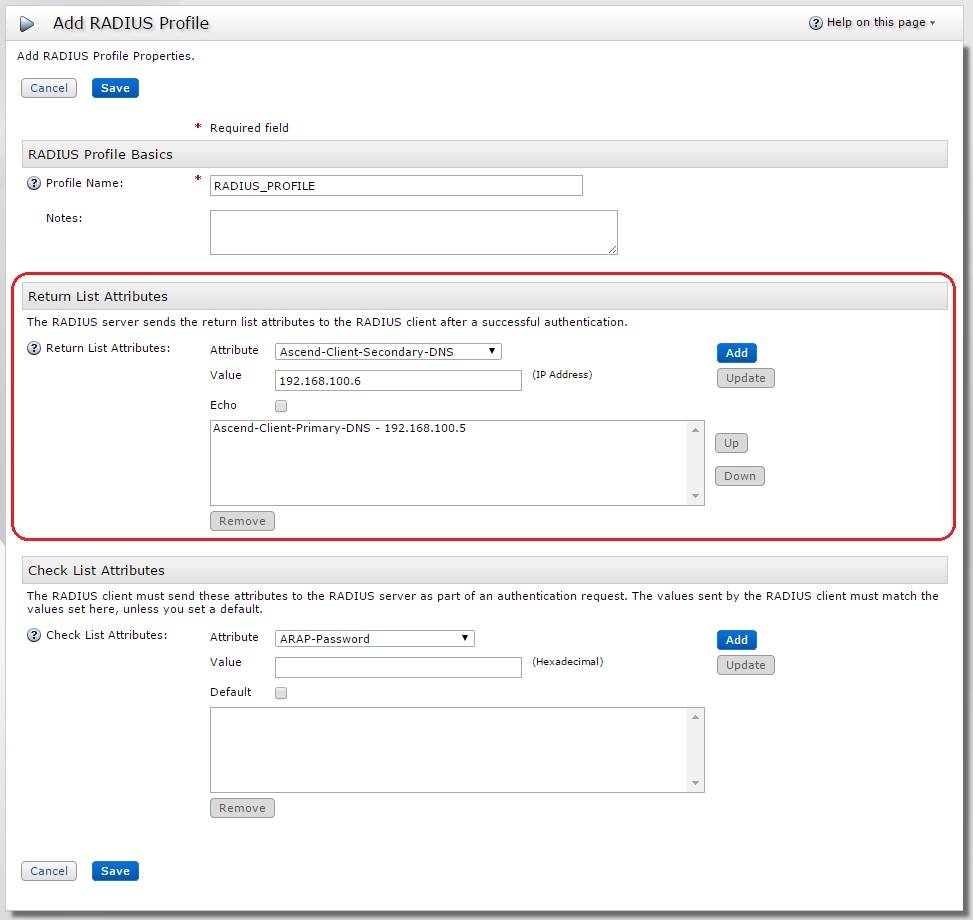973x920 pixels.
Task: Click the bottom Cancel button
Action: click(49, 871)
